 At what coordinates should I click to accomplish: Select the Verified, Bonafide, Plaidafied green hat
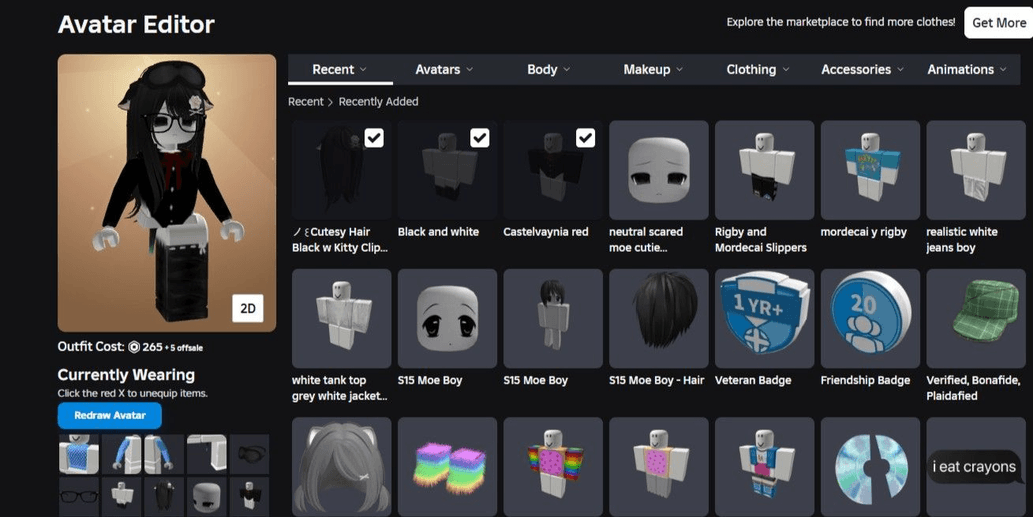tap(976, 318)
